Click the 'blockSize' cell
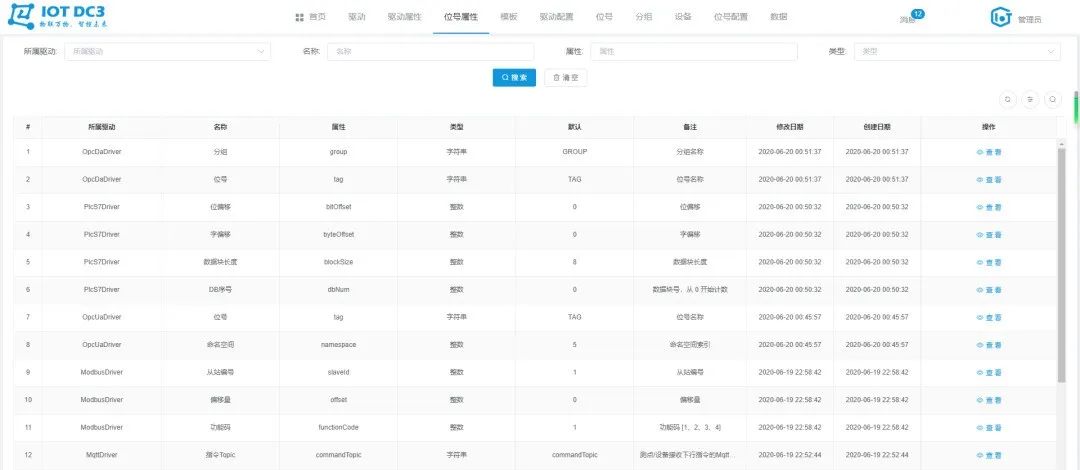 (338, 262)
